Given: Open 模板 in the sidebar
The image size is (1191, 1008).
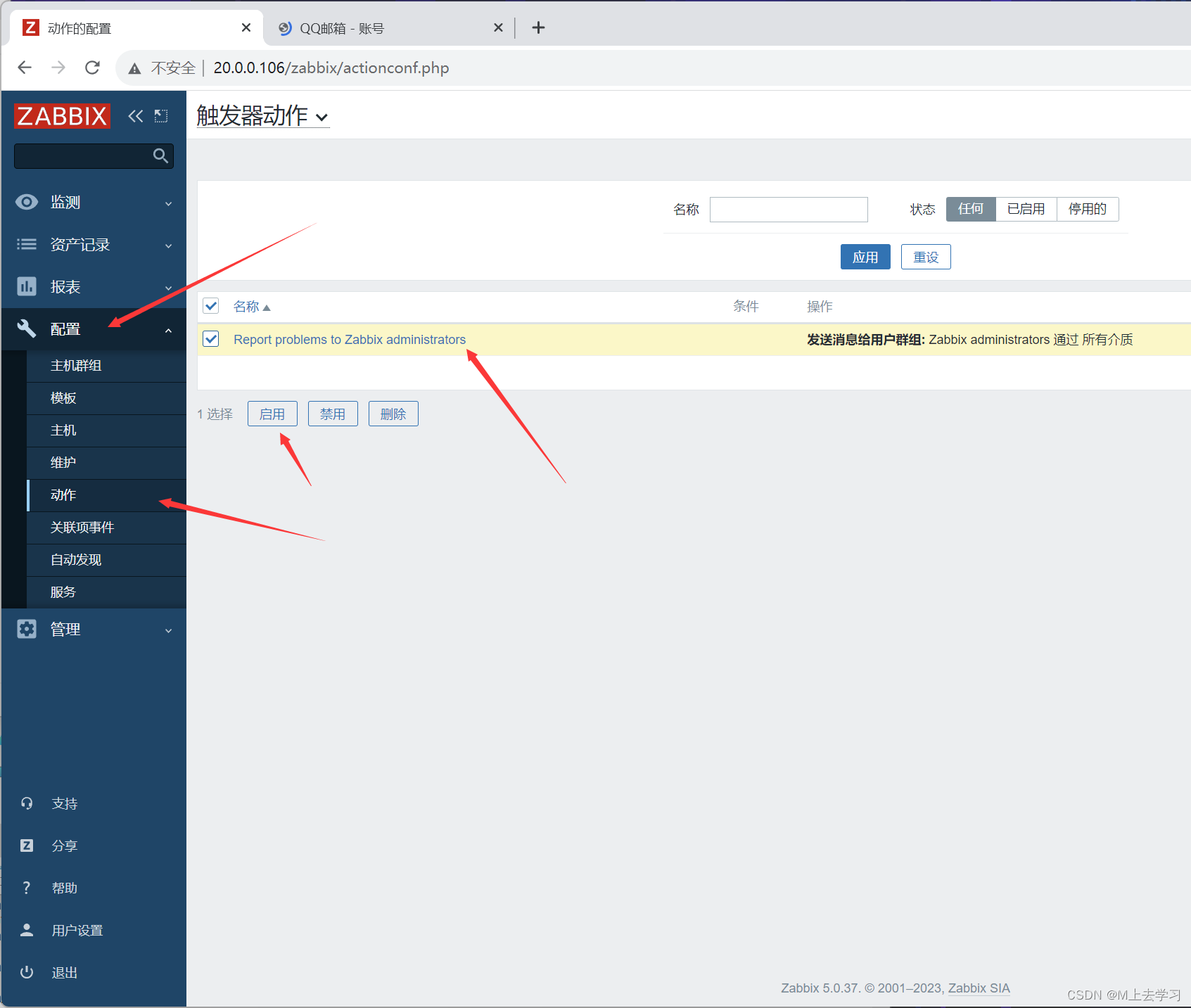Looking at the screenshot, I should pyautogui.click(x=106, y=398).
